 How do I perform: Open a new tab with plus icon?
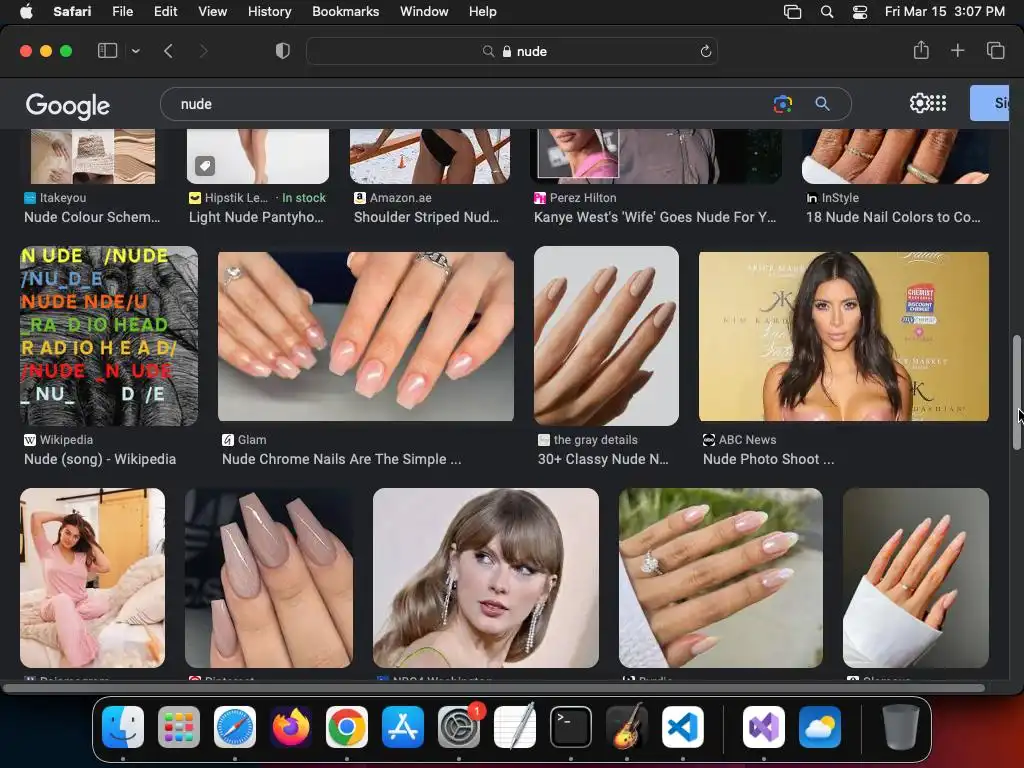coord(957,50)
